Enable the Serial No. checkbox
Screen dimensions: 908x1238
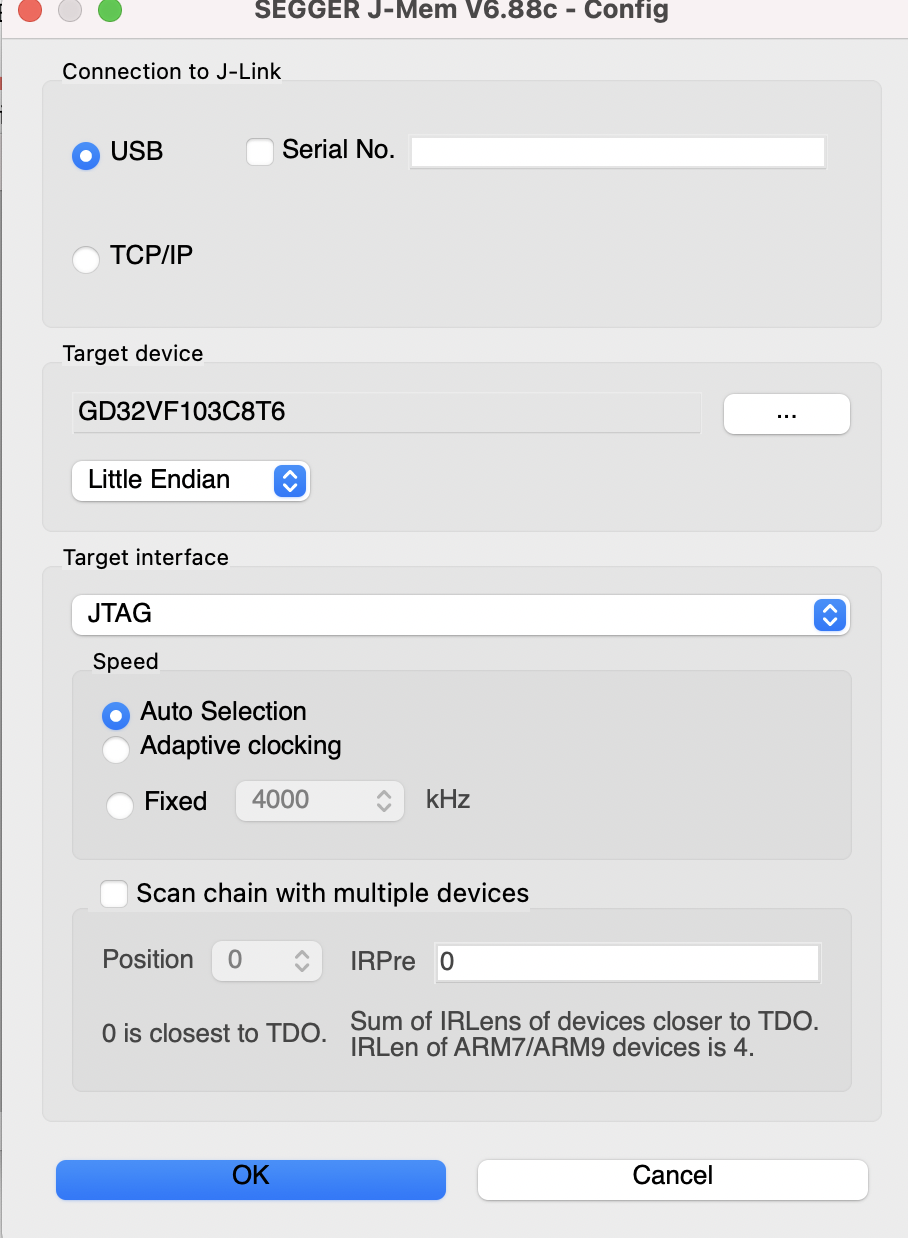coord(260,152)
